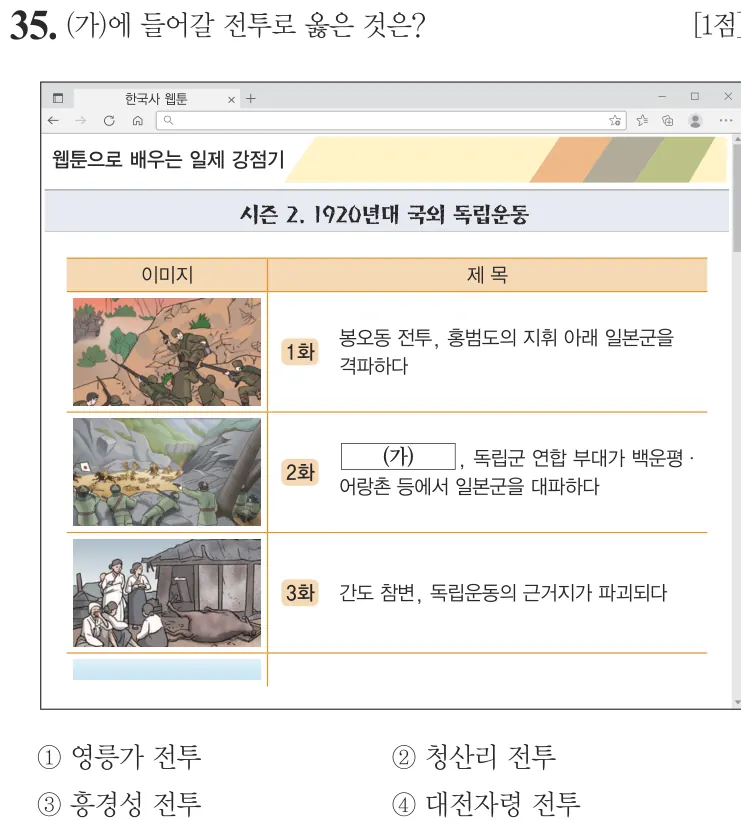Open the collections icon
Screen dimensions: 741x825
668,120
